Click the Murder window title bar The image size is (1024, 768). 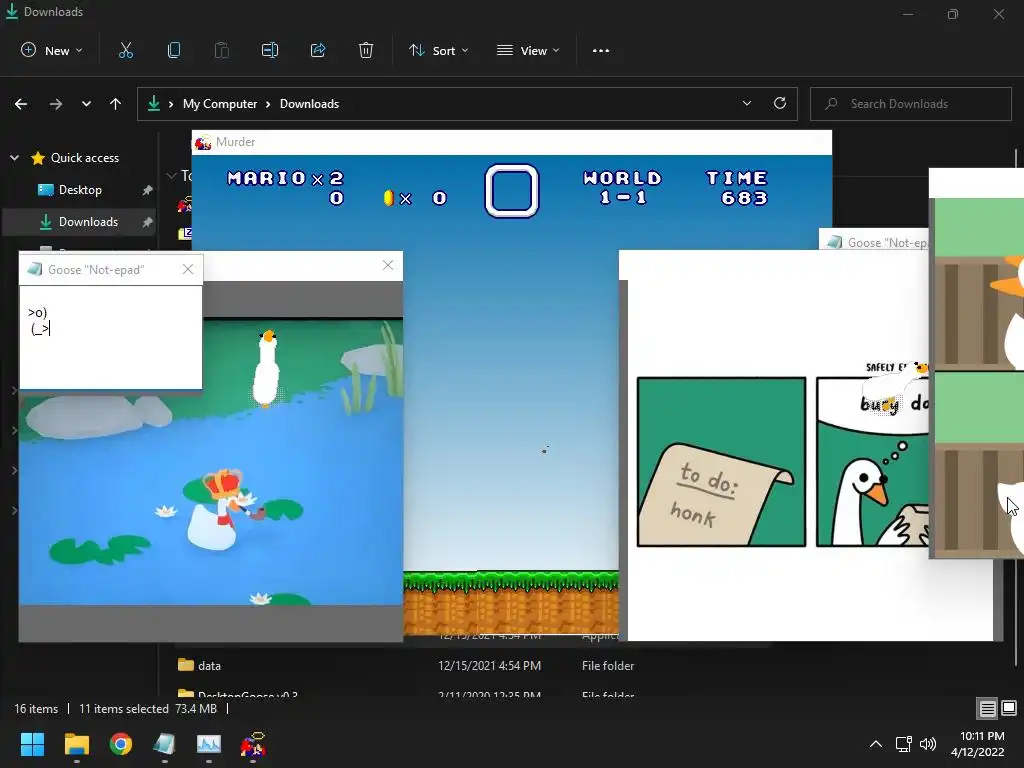click(x=512, y=142)
